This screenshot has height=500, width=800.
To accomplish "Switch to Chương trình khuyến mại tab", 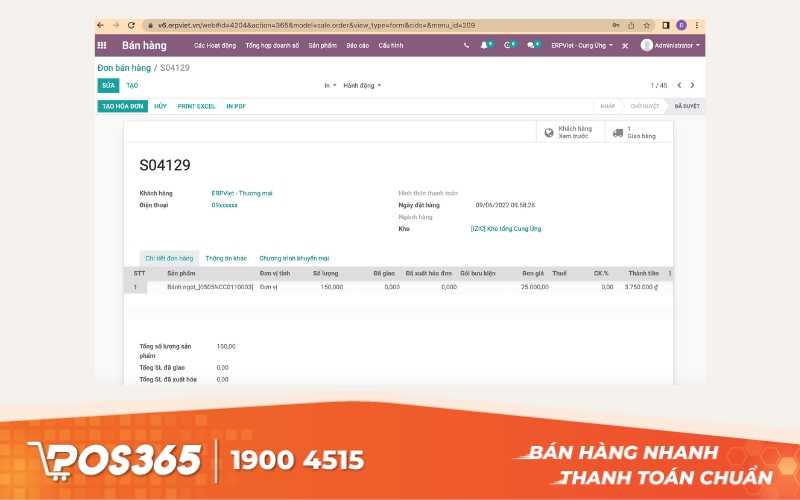I will tap(294, 258).
